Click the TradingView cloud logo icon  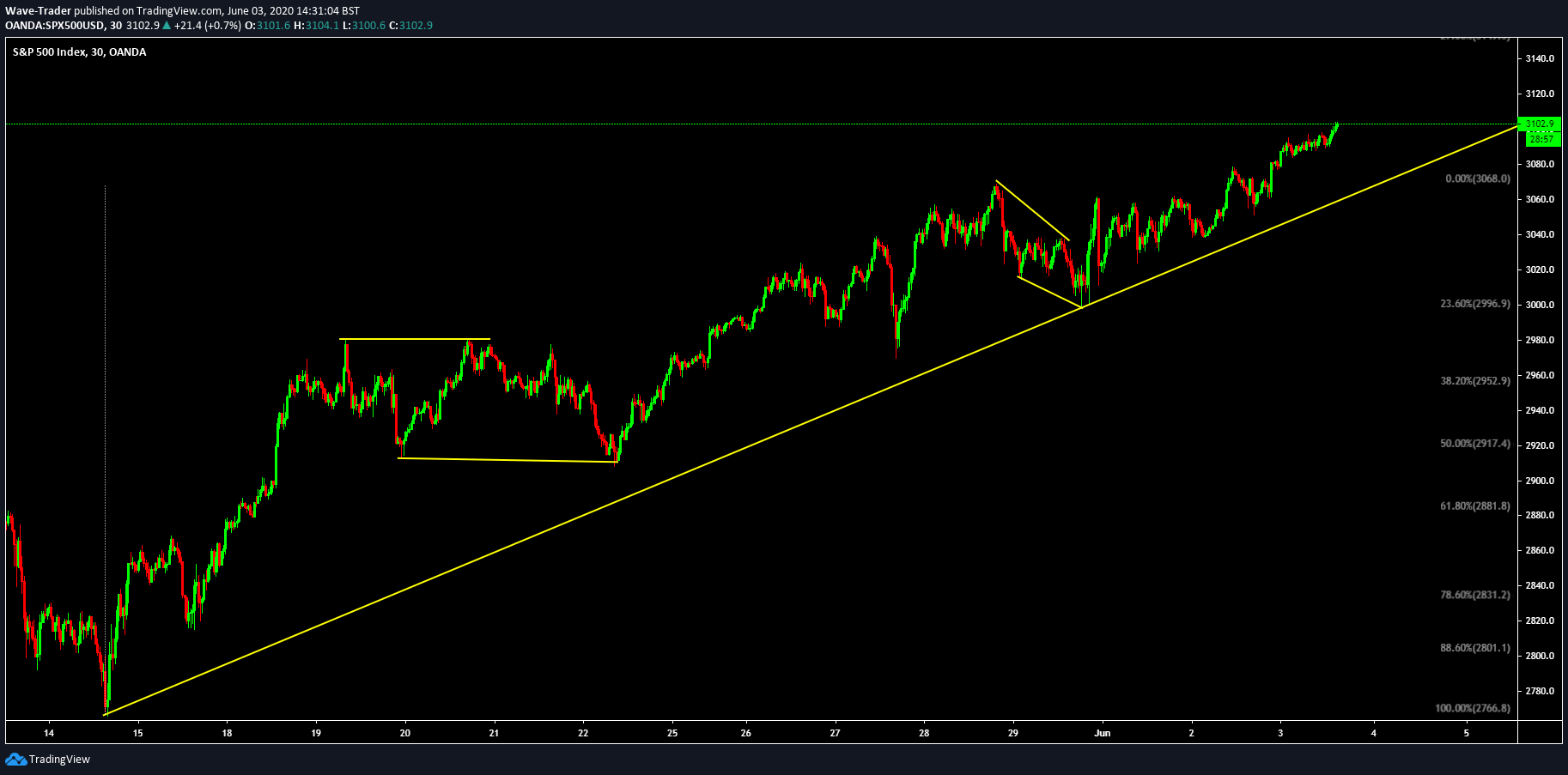(15, 759)
